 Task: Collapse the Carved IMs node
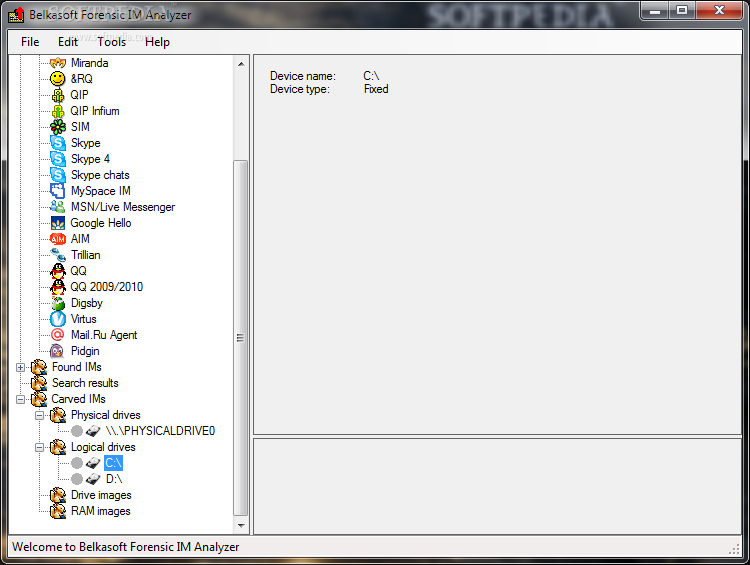(x=20, y=399)
